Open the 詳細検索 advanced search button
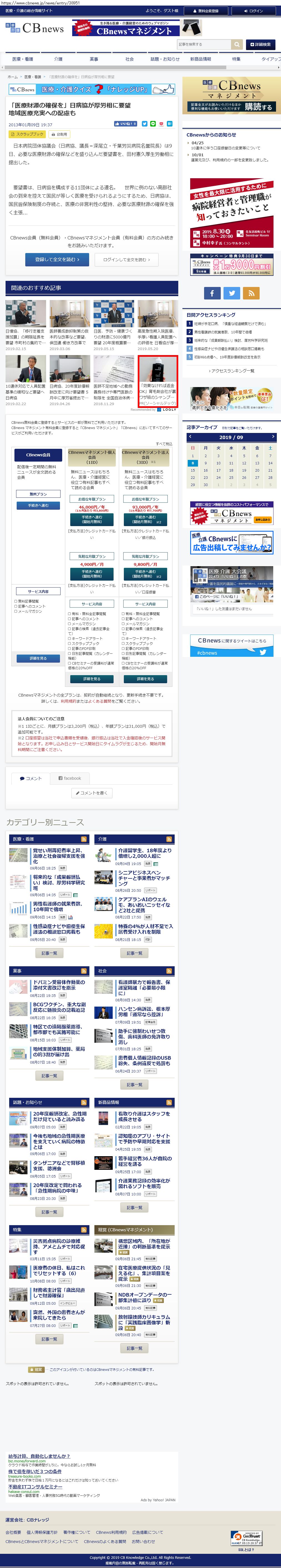The width and height of the screenshot is (281, 1568). 260,44
